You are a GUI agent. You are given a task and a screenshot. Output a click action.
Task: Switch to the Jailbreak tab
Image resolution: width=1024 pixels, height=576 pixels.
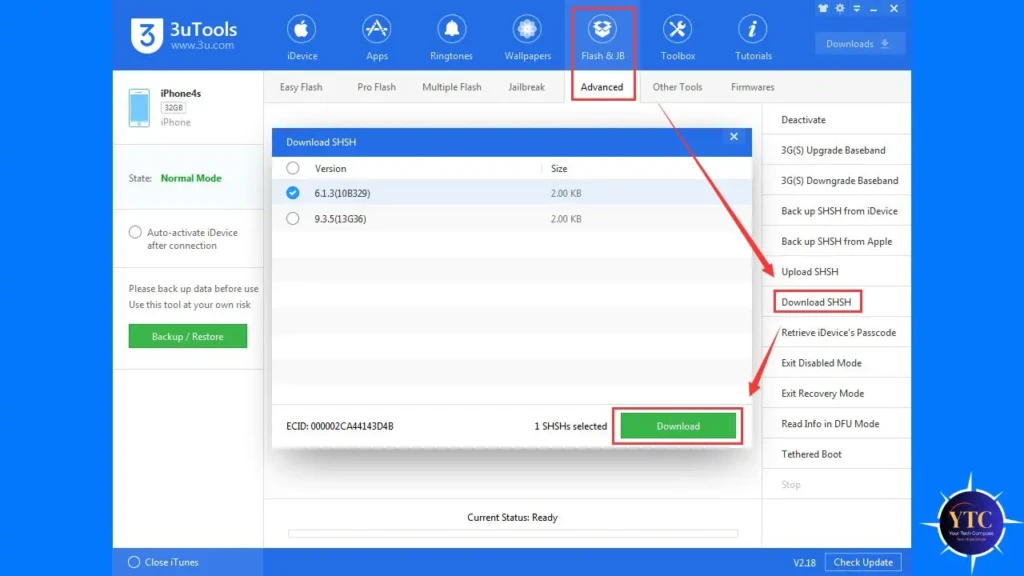point(527,87)
